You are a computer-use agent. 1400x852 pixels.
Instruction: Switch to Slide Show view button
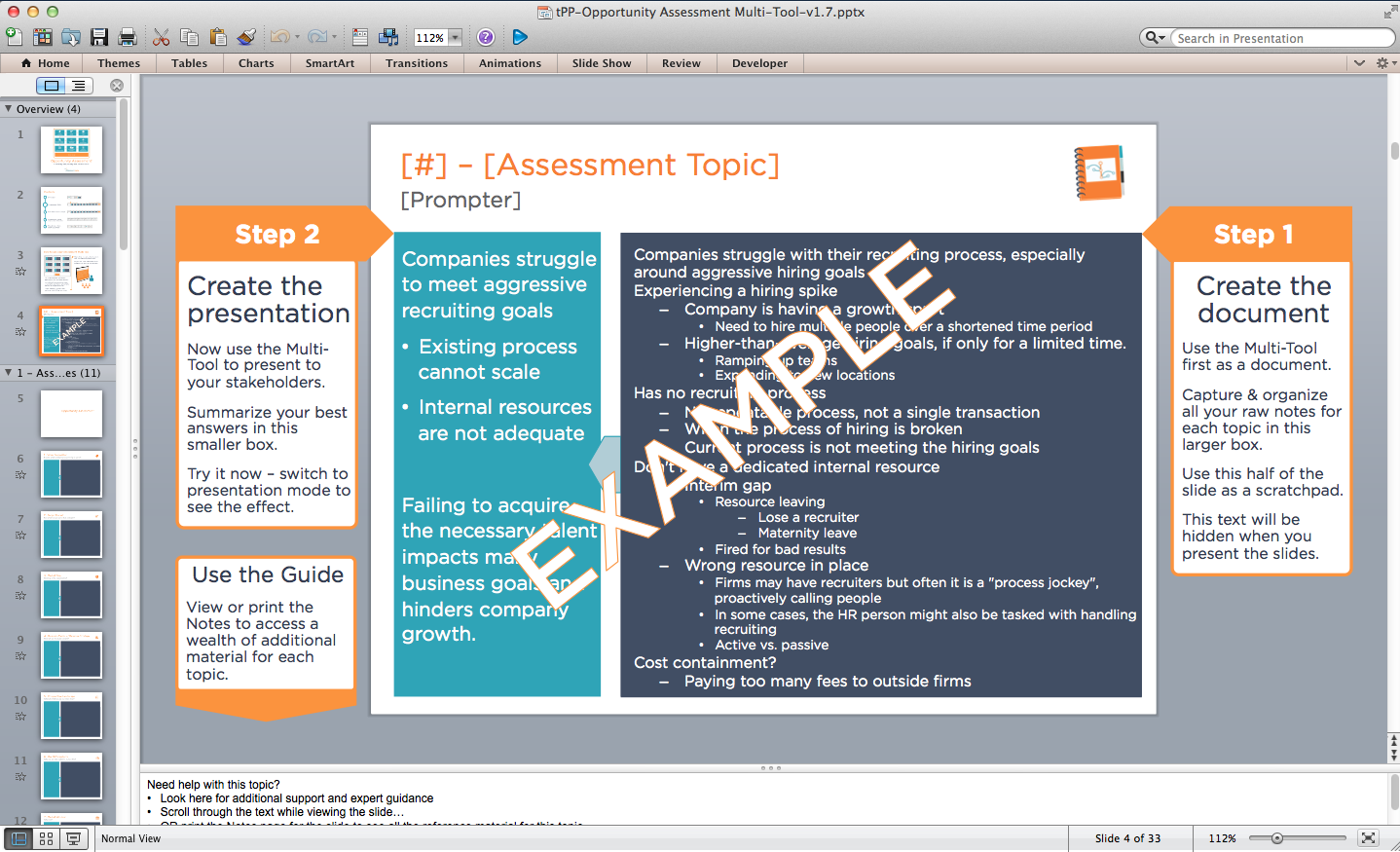73,838
